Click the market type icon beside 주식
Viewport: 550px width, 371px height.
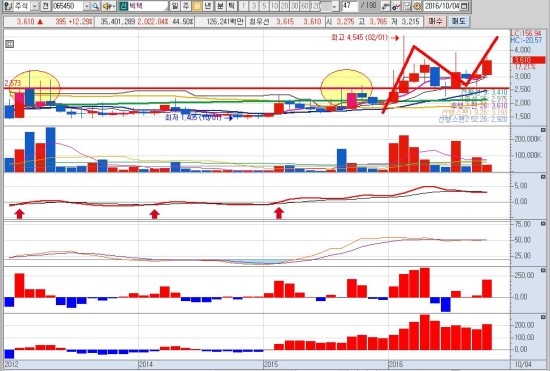pos(7,6)
